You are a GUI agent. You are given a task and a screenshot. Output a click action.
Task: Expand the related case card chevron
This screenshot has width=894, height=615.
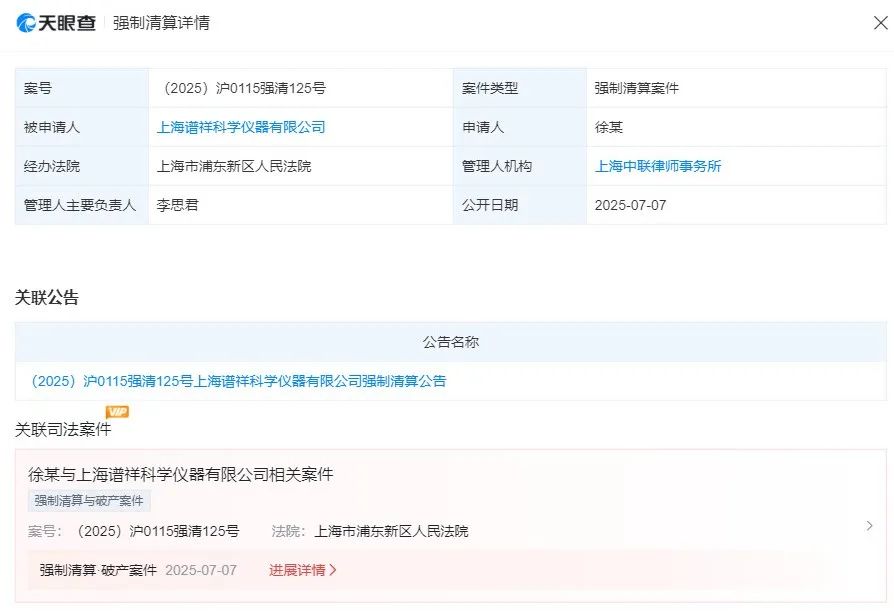[x=869, y=526]
